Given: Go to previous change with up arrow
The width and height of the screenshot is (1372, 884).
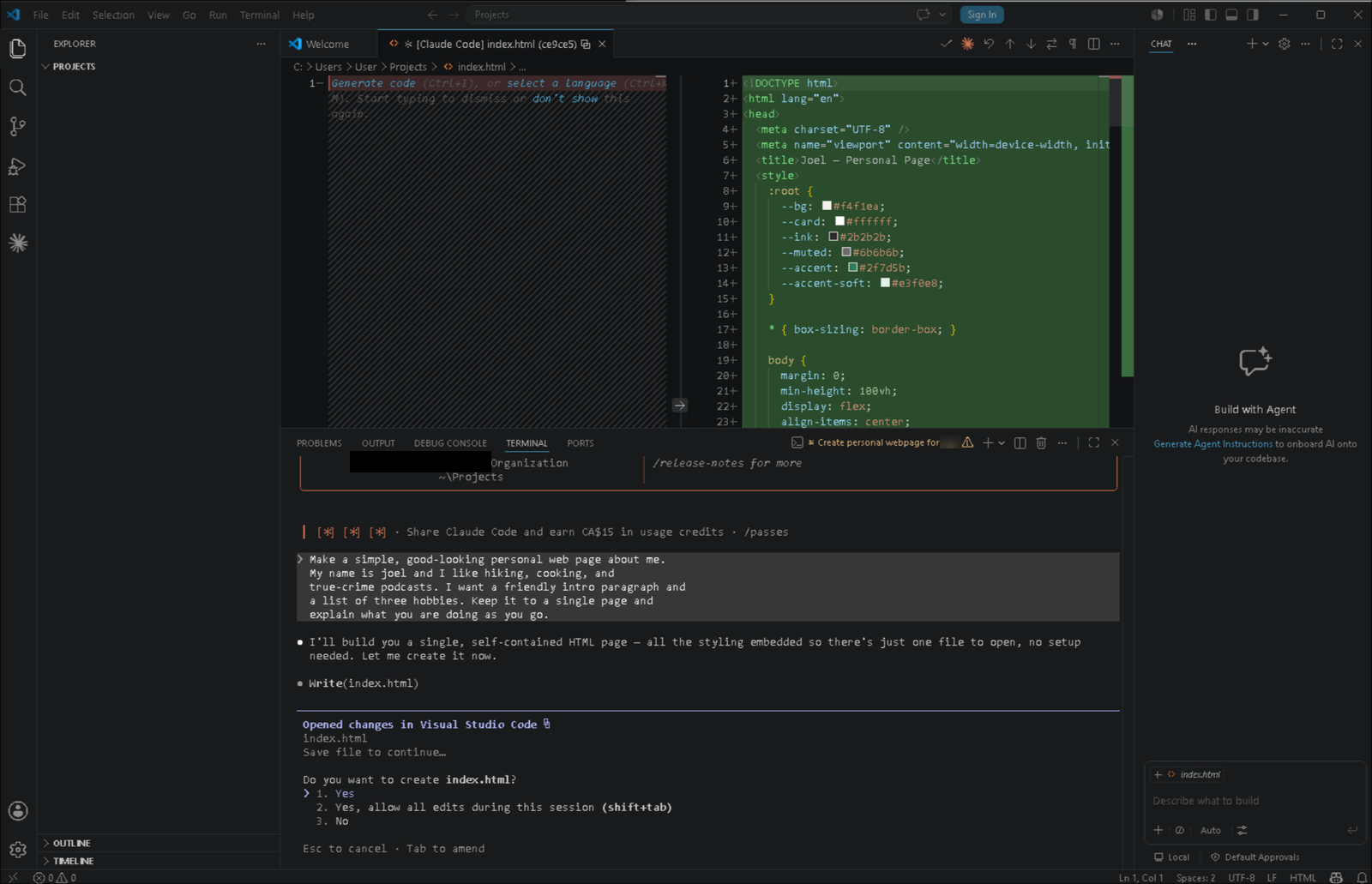Looking at the screenshot, I should coord(1010,44).
